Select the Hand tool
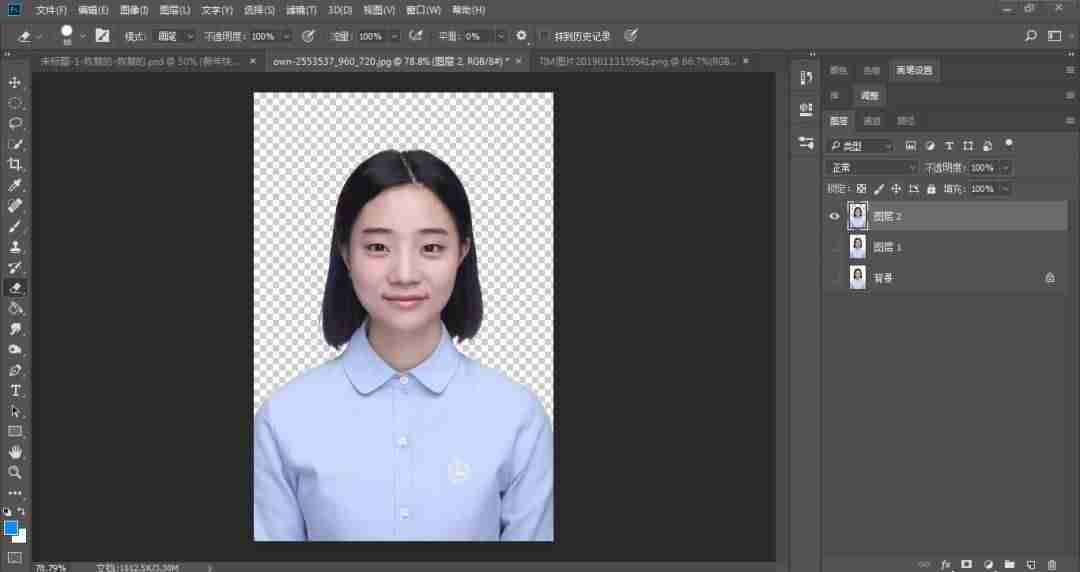The width and height of the screenshot is (1080, 572). [14, 452]
